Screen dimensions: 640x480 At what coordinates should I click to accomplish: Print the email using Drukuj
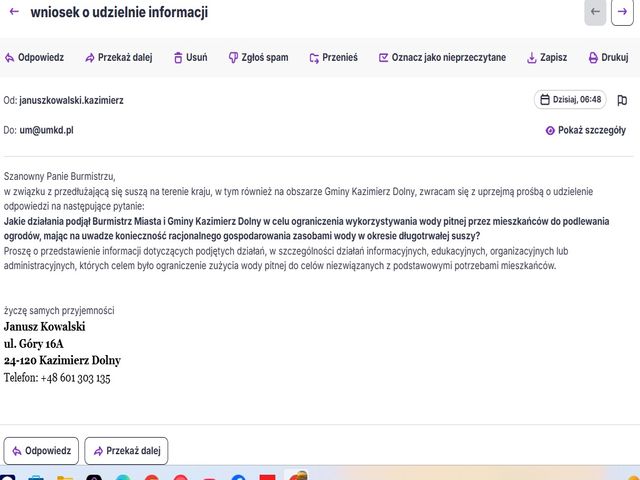tap(608, 58)
